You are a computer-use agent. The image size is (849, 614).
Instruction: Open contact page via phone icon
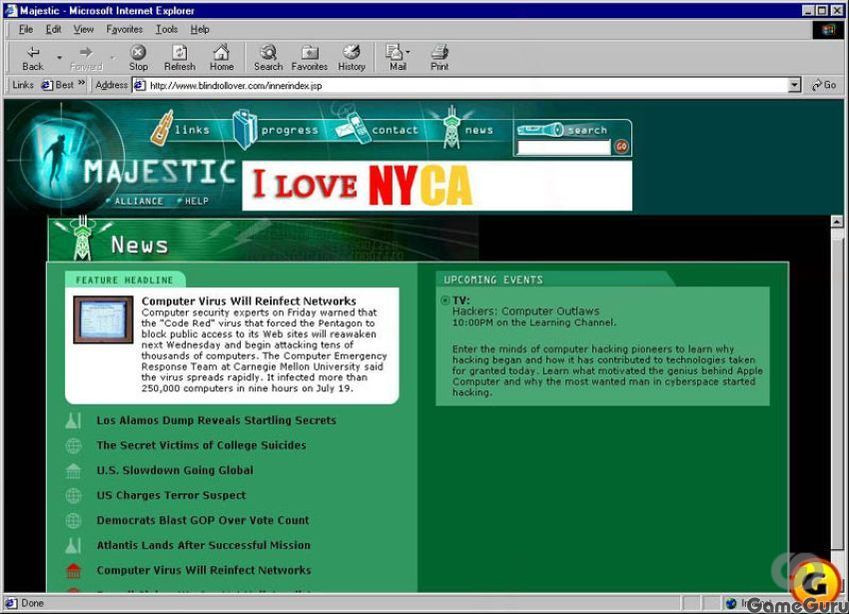353,128
